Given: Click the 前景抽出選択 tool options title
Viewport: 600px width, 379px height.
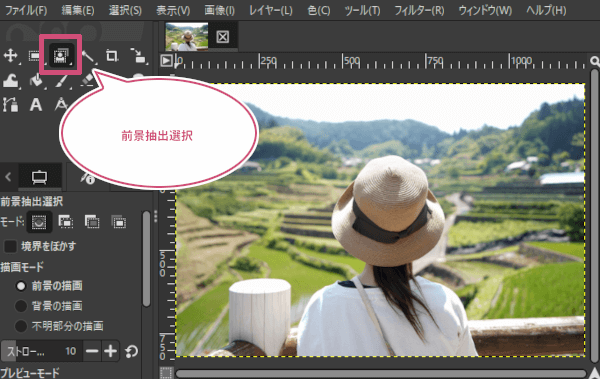Looking at the screenshot, I should pyautogui.click(x=31, y=201).
